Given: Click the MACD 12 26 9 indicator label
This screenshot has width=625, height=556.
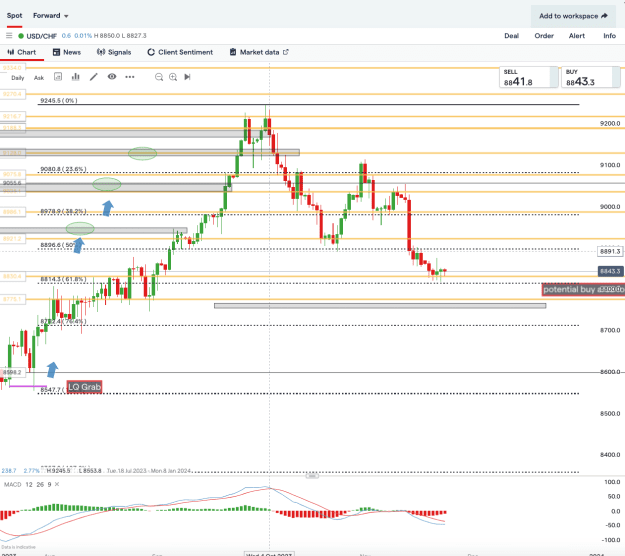Looking at the screenshot, I should 28,484.
